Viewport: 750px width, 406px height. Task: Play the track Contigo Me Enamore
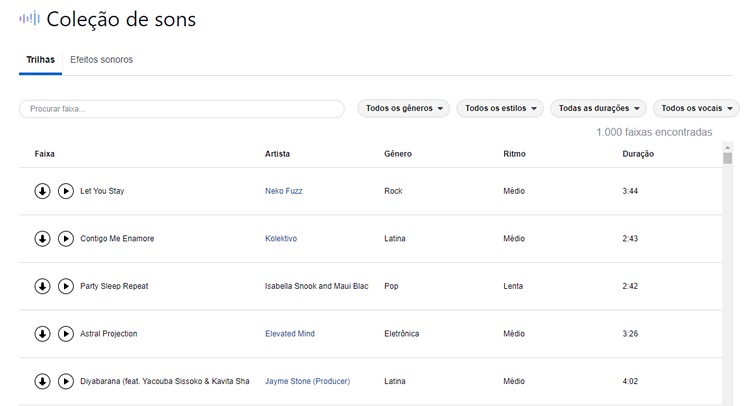[x=66, y=239]
